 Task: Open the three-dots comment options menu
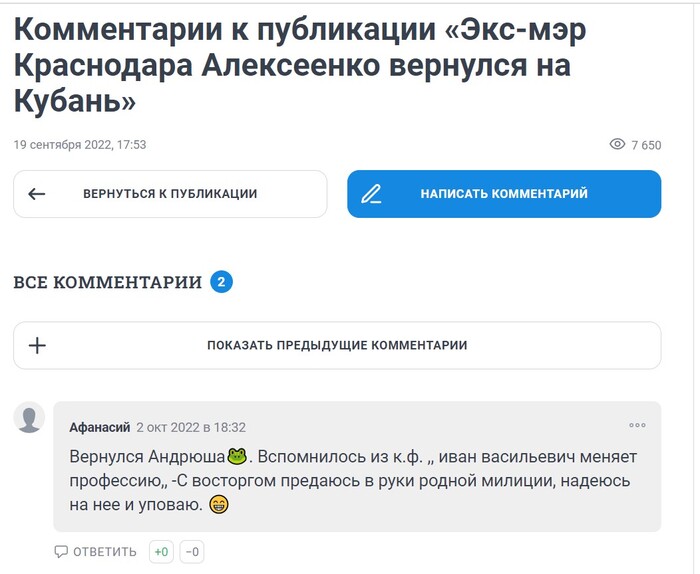point(637,425)
